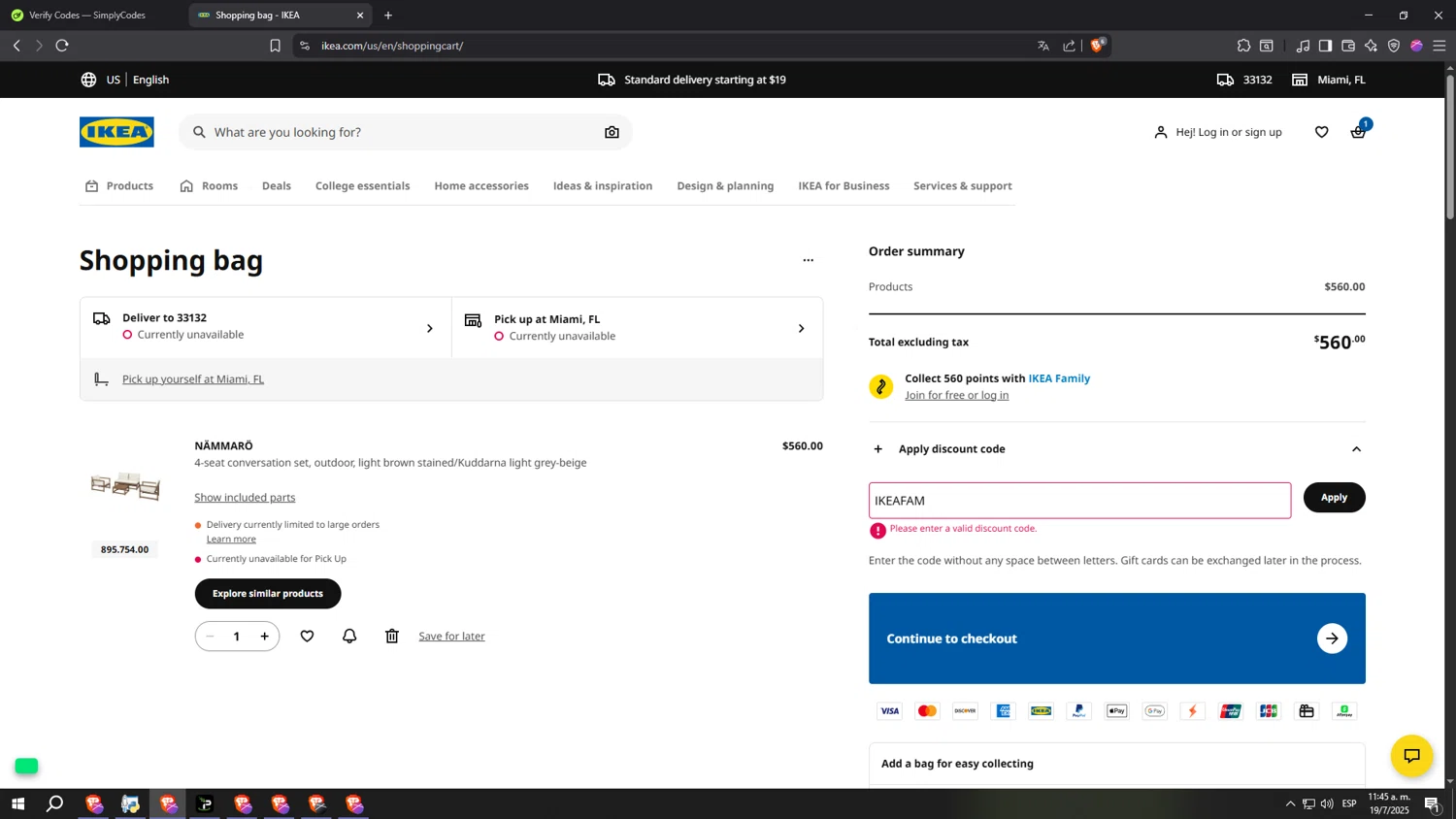Click the browser reload button
Image resolution: width=1456 pixels, height=819 pixels.
(62, 46)
